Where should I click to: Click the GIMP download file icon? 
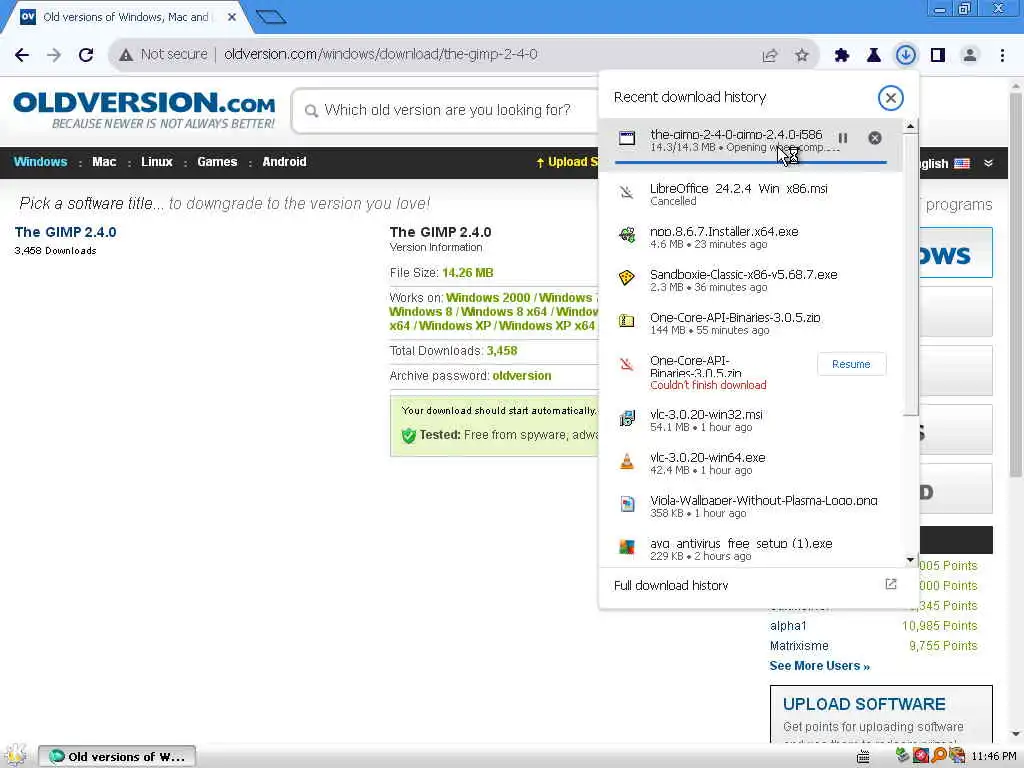point(627,138)
